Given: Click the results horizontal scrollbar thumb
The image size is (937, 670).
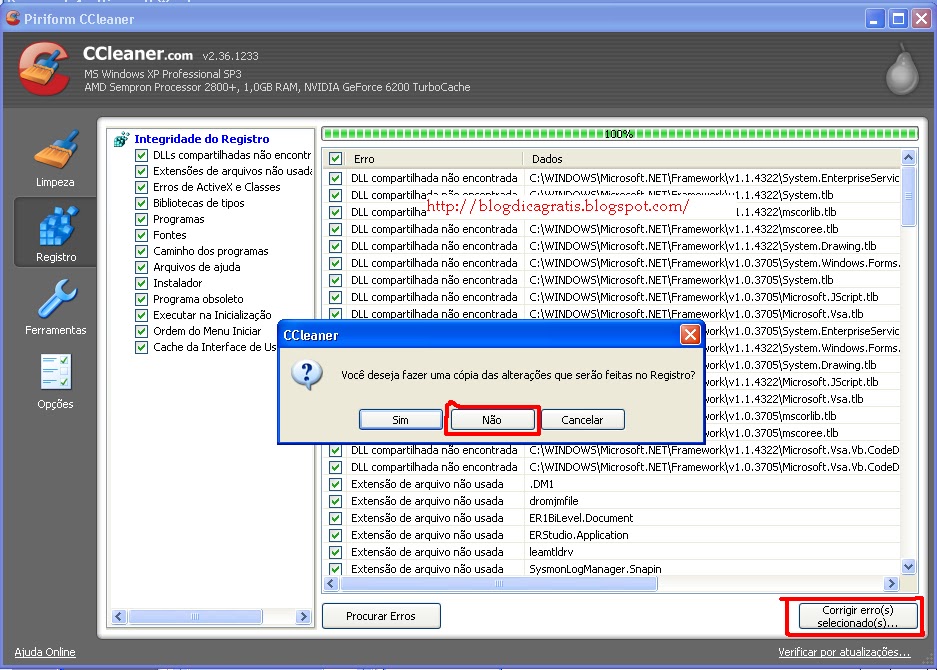Looking at the screenshot, I should point(499,583).
